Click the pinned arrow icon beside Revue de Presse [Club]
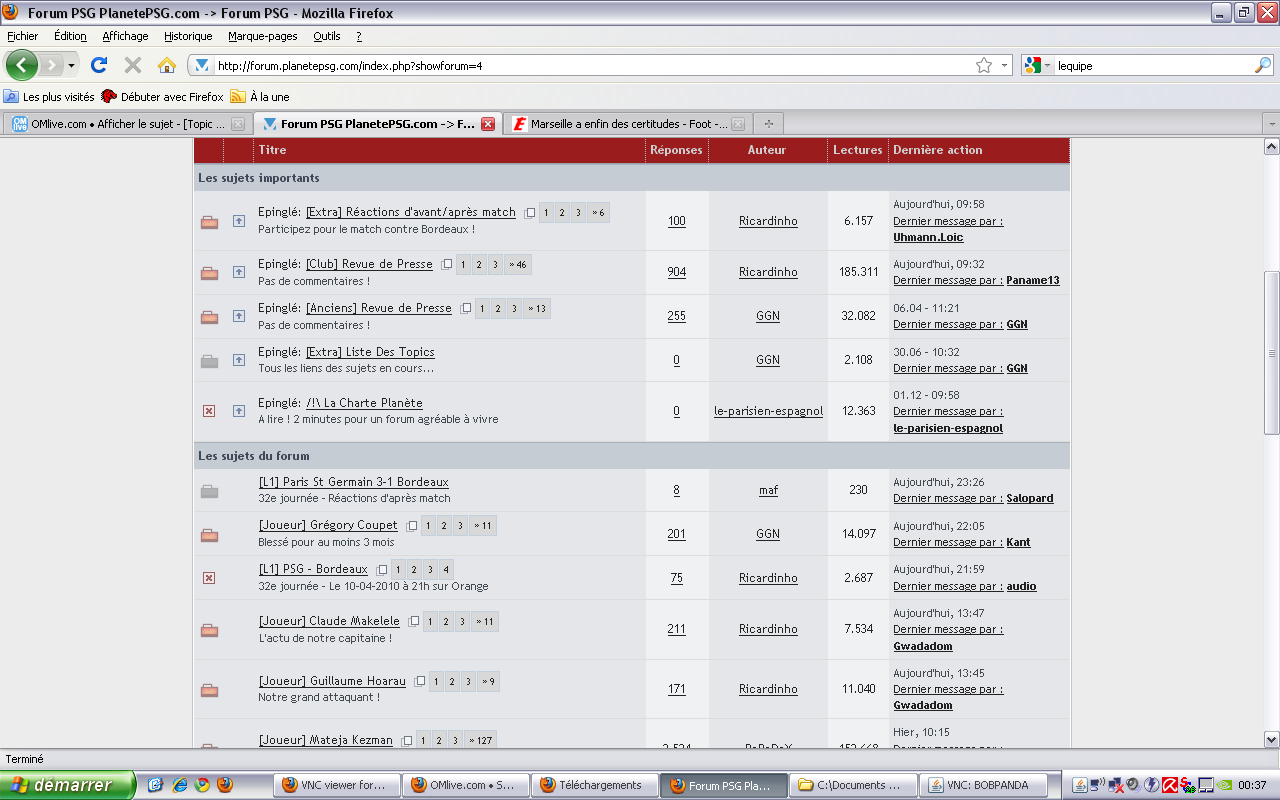The image size is (1280, 800). 239,272
